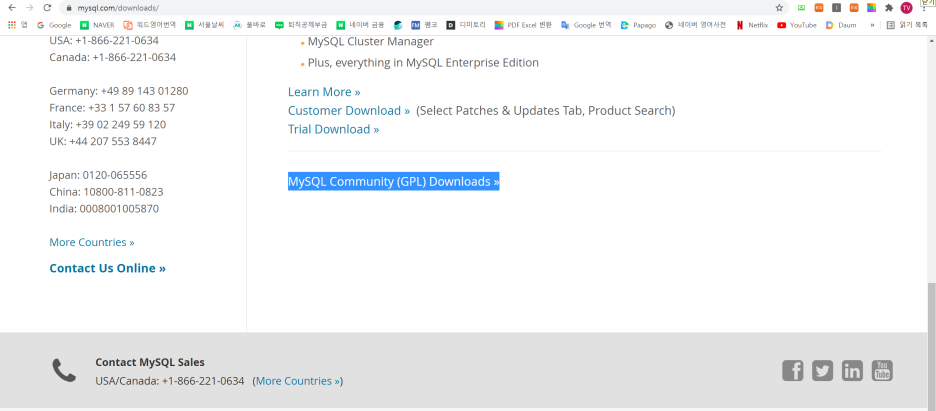Open the Daum bookmark
This screenshot has width=936, height=411.
coord(841,25)
